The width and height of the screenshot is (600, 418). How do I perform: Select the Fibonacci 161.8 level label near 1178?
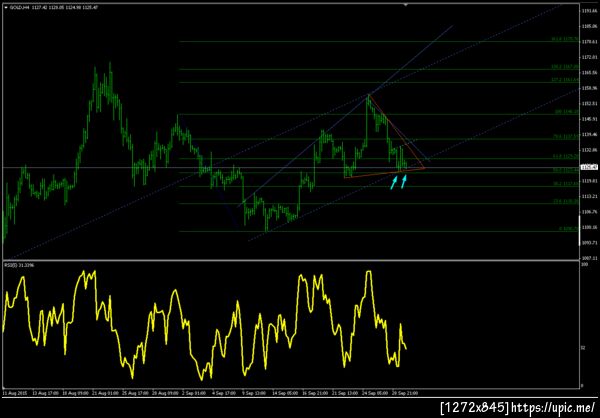point(564,39)
